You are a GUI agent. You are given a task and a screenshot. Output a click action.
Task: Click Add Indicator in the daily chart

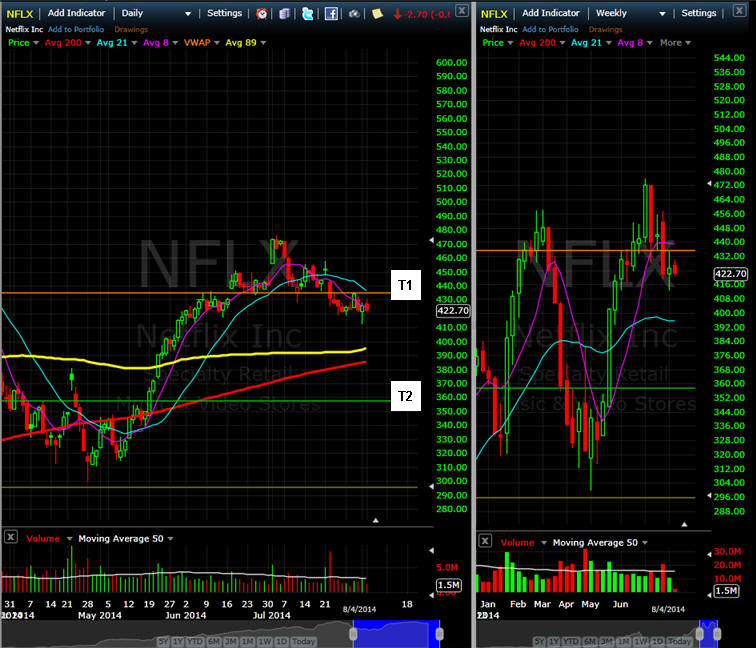point(76,13)
